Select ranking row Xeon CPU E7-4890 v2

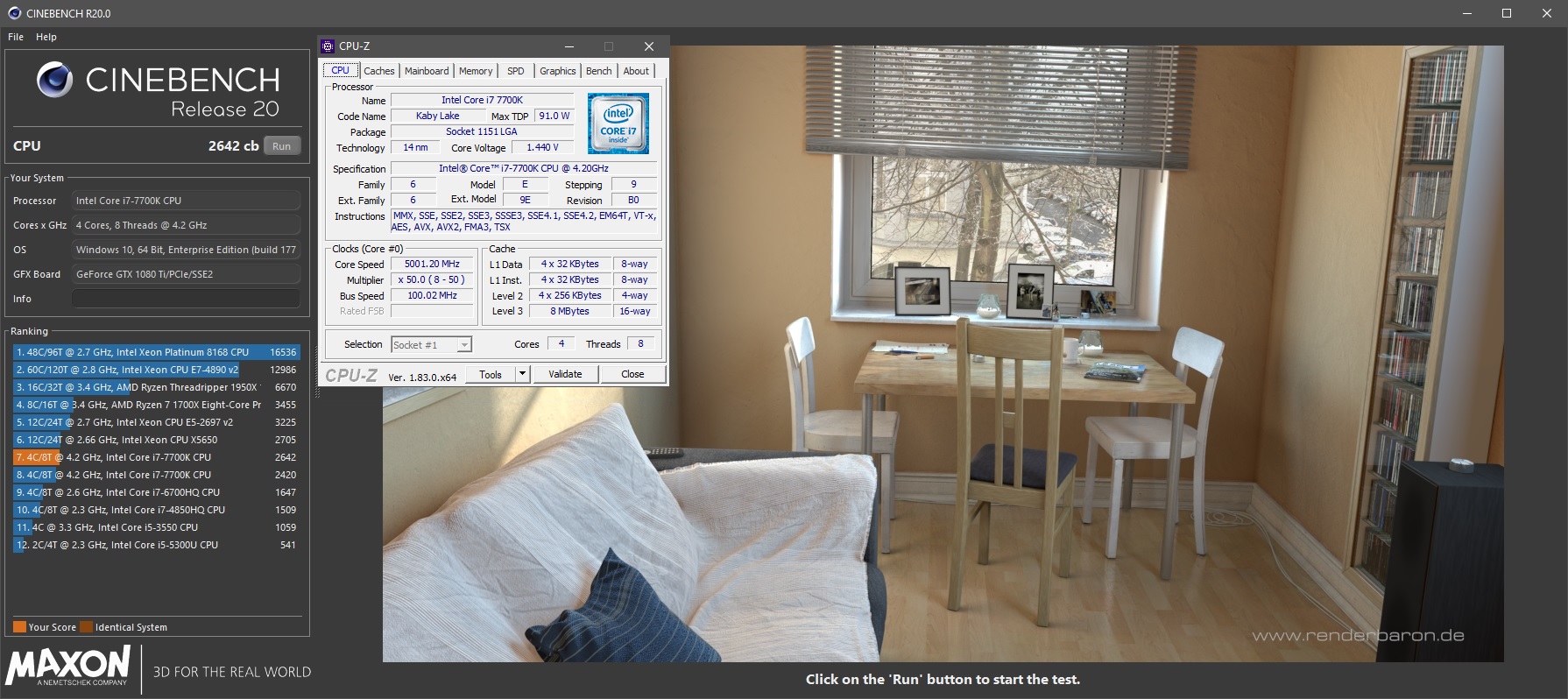pyautogui.click(x=157, y=370)
